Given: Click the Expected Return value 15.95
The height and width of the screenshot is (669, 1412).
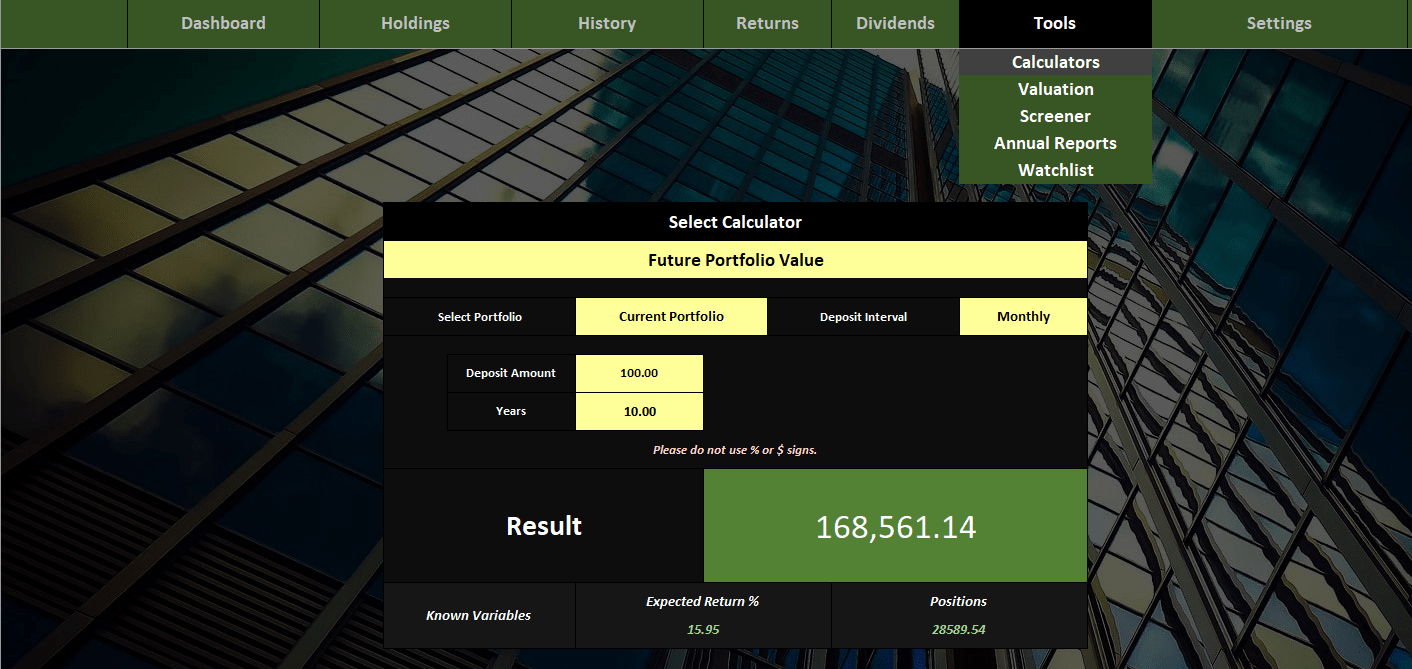Looking at the screenshot, I should (703, 629).
